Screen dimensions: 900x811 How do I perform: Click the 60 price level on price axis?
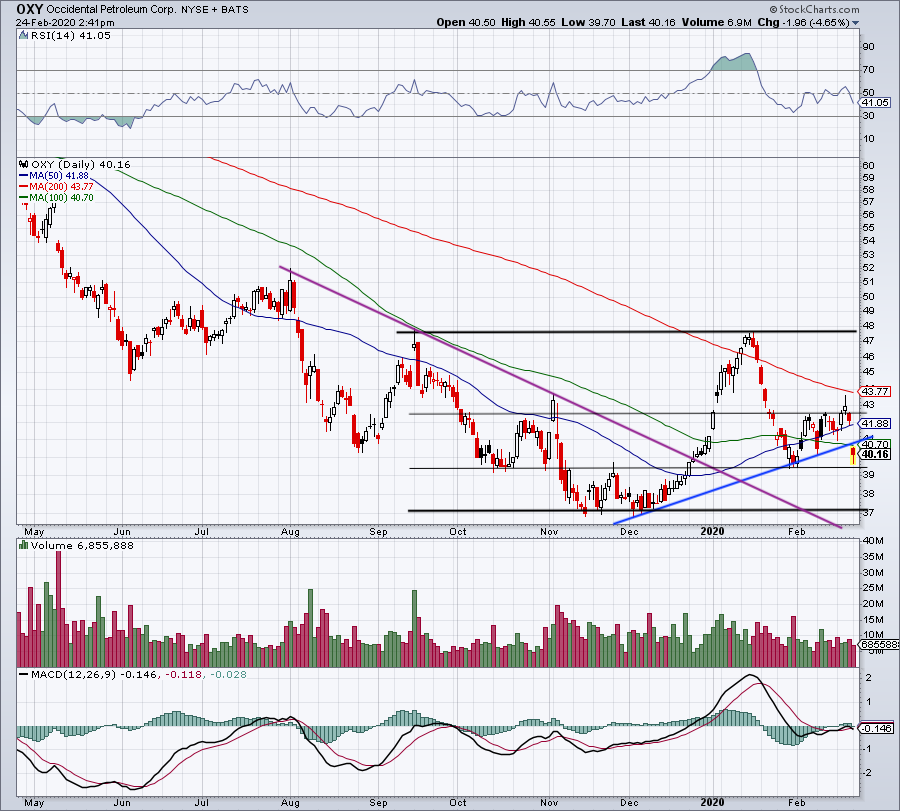[868, 166]
